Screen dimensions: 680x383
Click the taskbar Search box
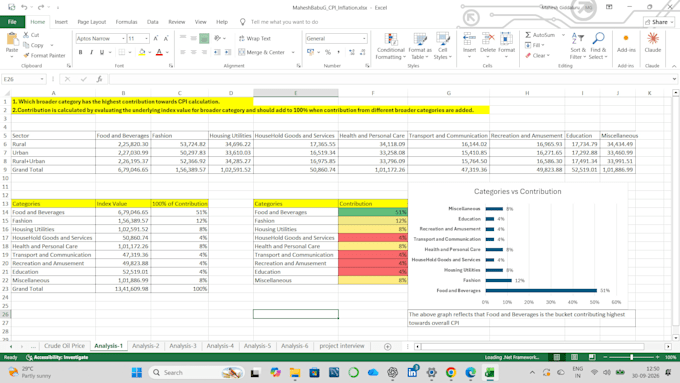pyautogui.click(x=196, y=373)
